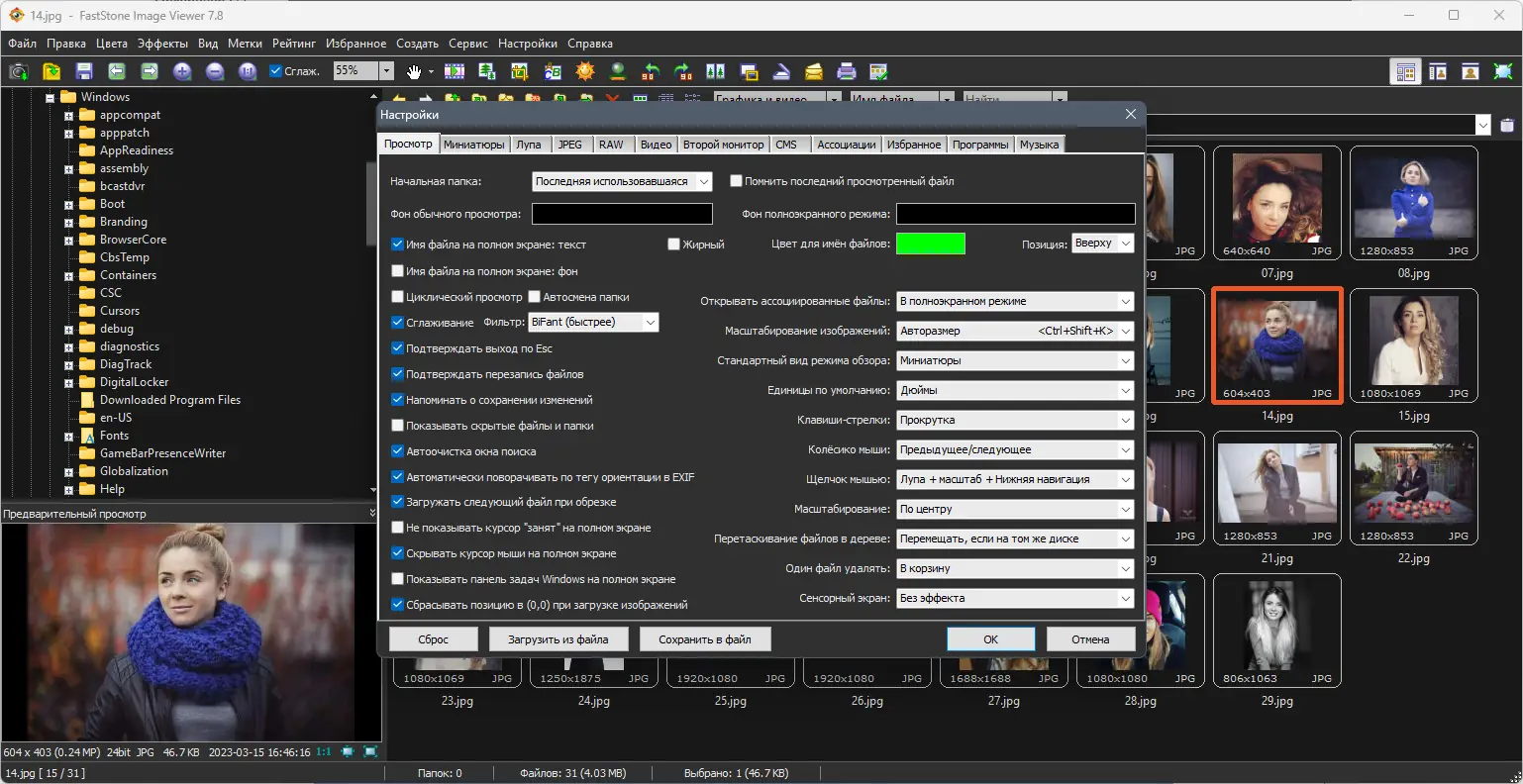Open the 'Единицы по умолчанию' dropdown

coord(1126,390)
